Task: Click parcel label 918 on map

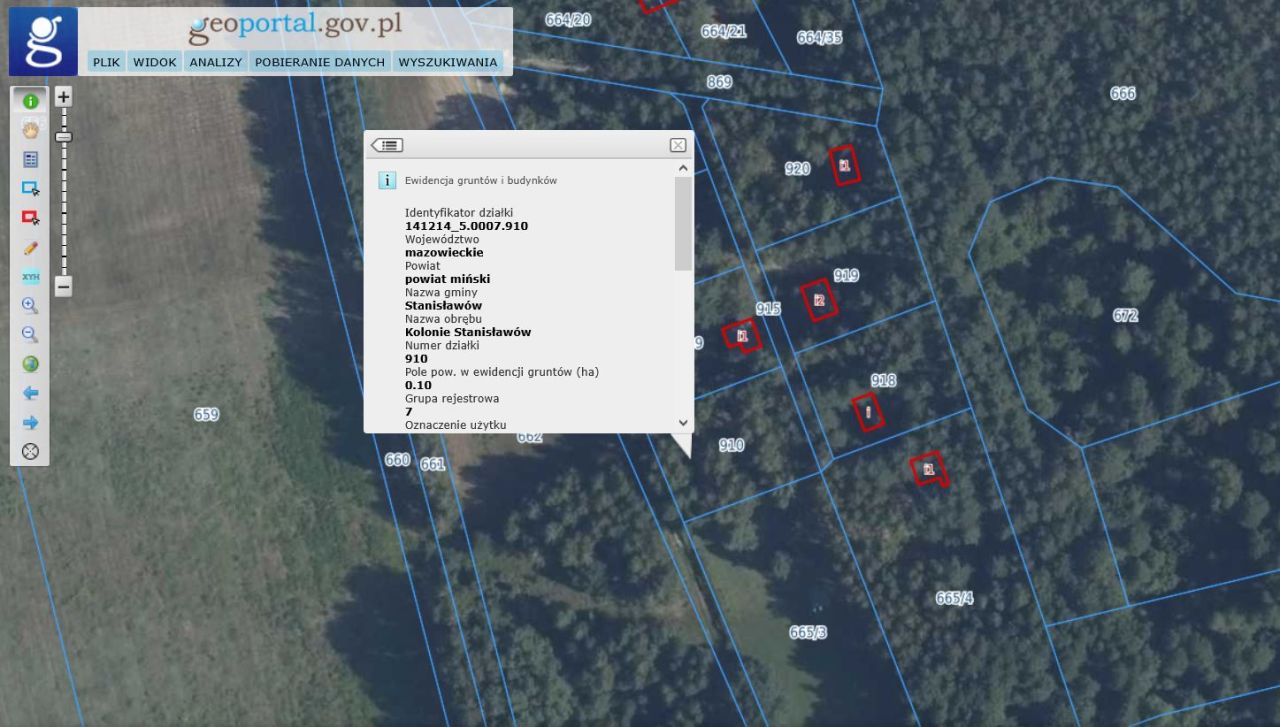Action: point(883,380)
